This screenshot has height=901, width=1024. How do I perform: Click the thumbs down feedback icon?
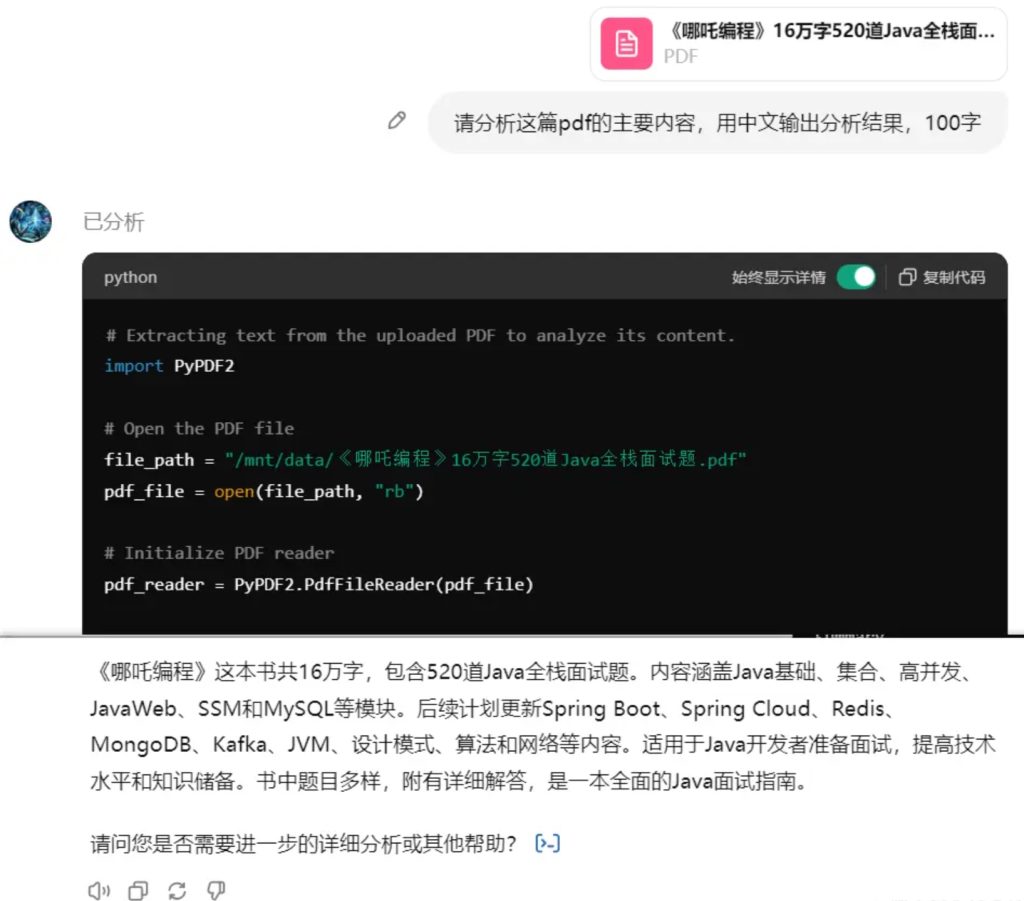point(216,890)
